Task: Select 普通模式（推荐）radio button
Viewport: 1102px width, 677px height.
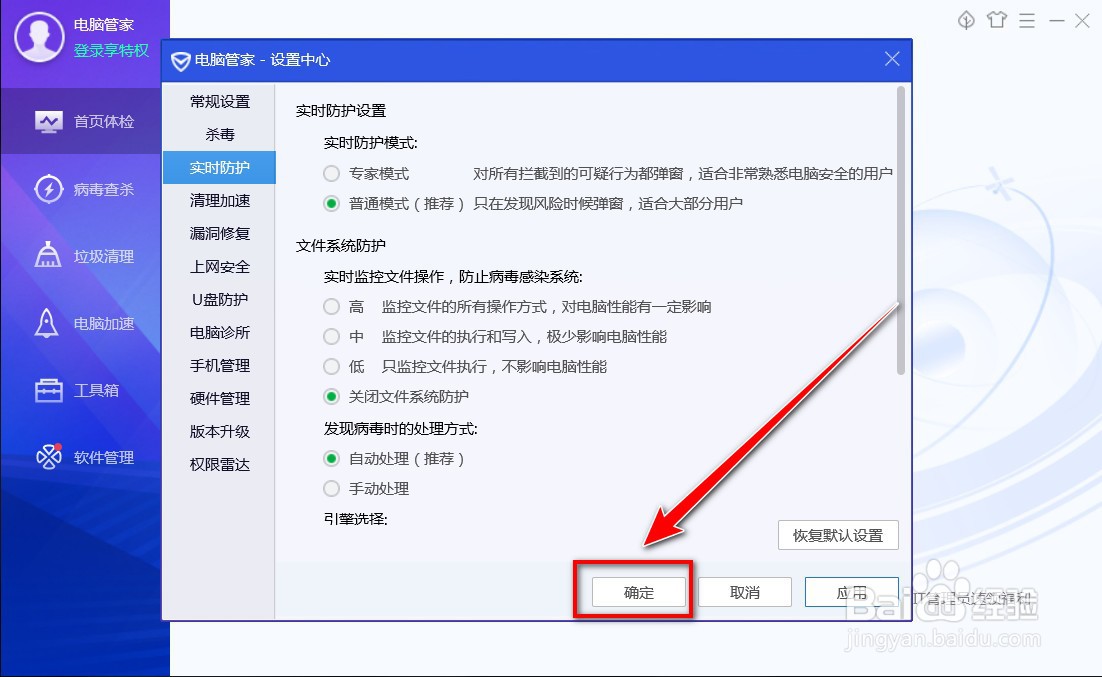Action: (x=331, y=204)
